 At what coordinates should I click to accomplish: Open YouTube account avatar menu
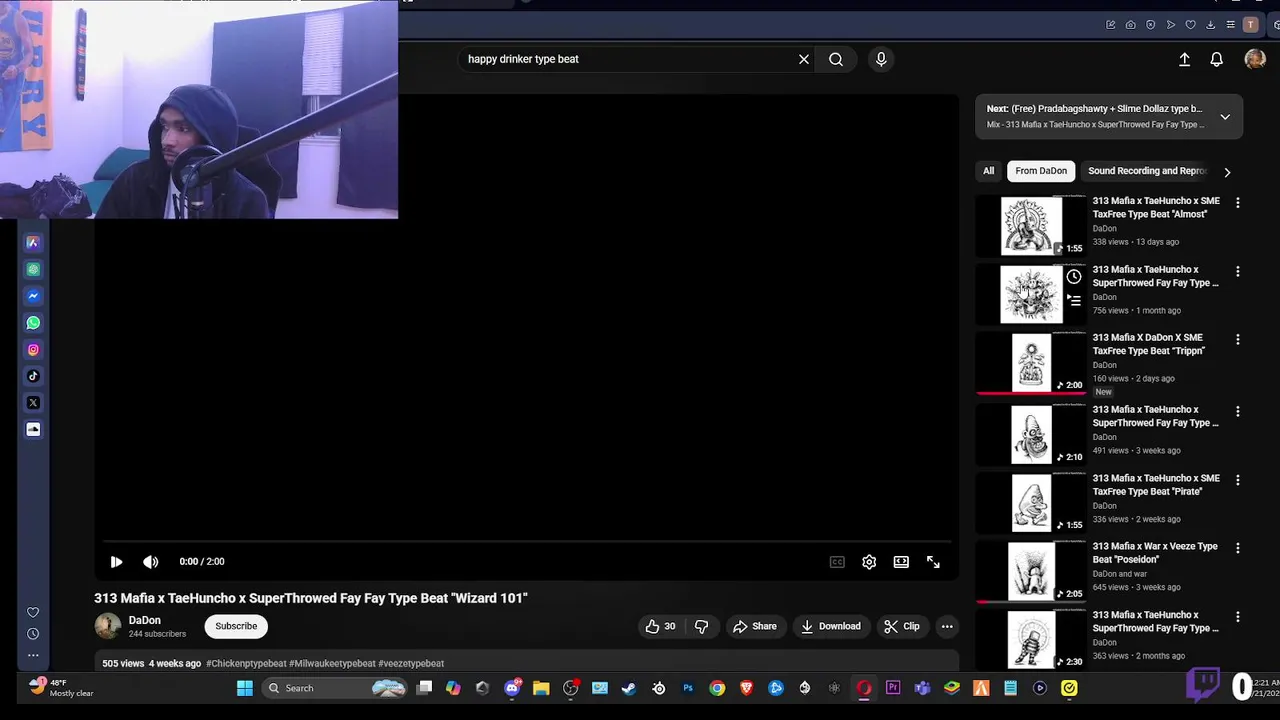coord(1255,59)
